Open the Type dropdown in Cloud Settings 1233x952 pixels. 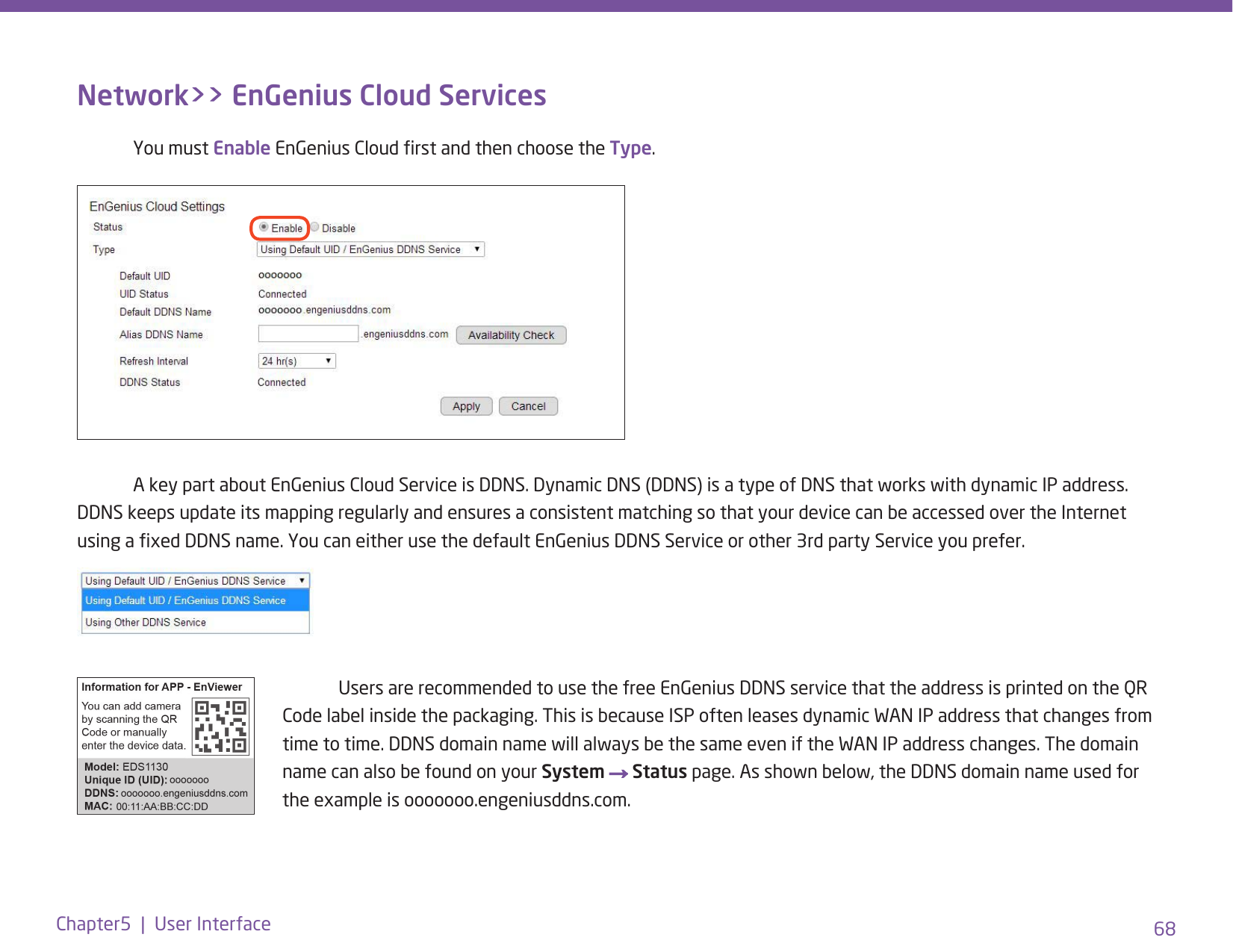(370, 249)
